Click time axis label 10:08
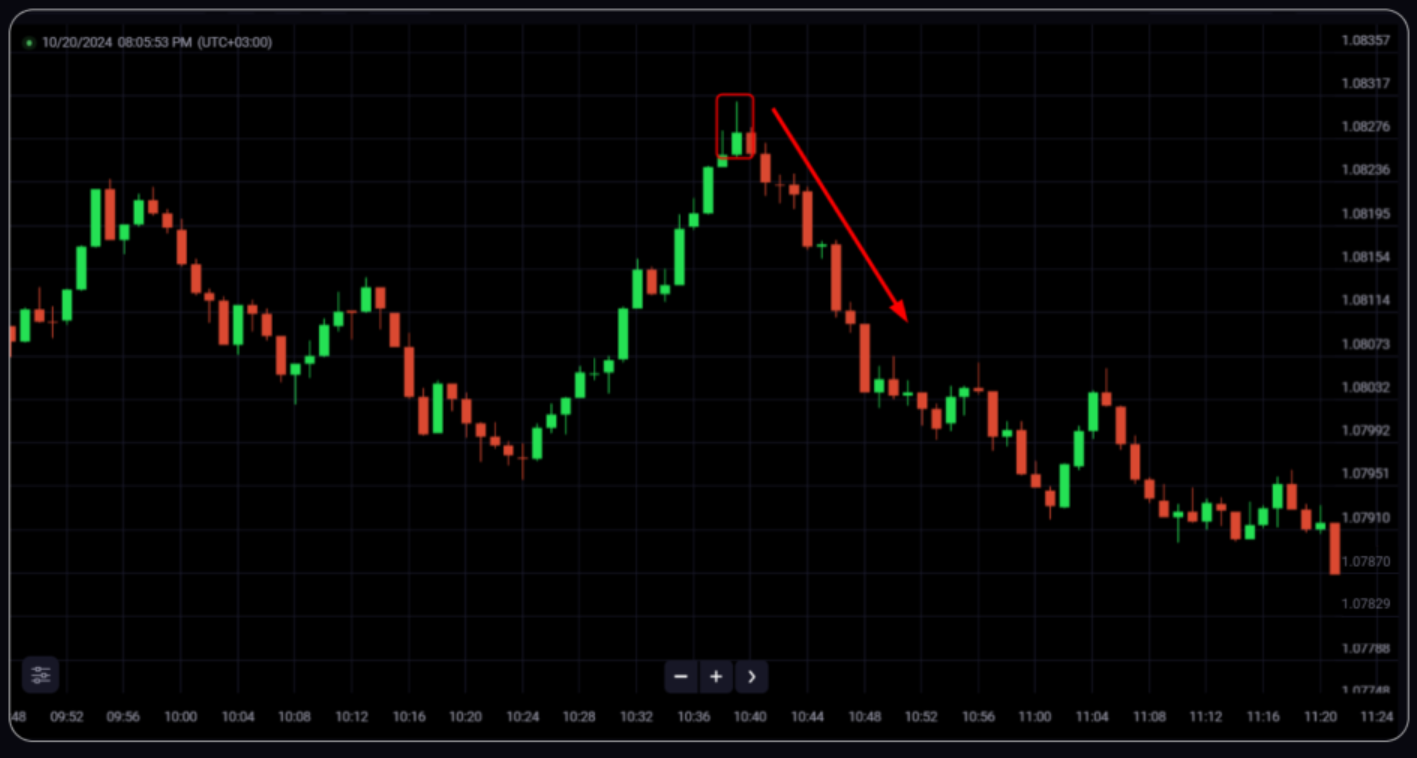 [294, 717]
